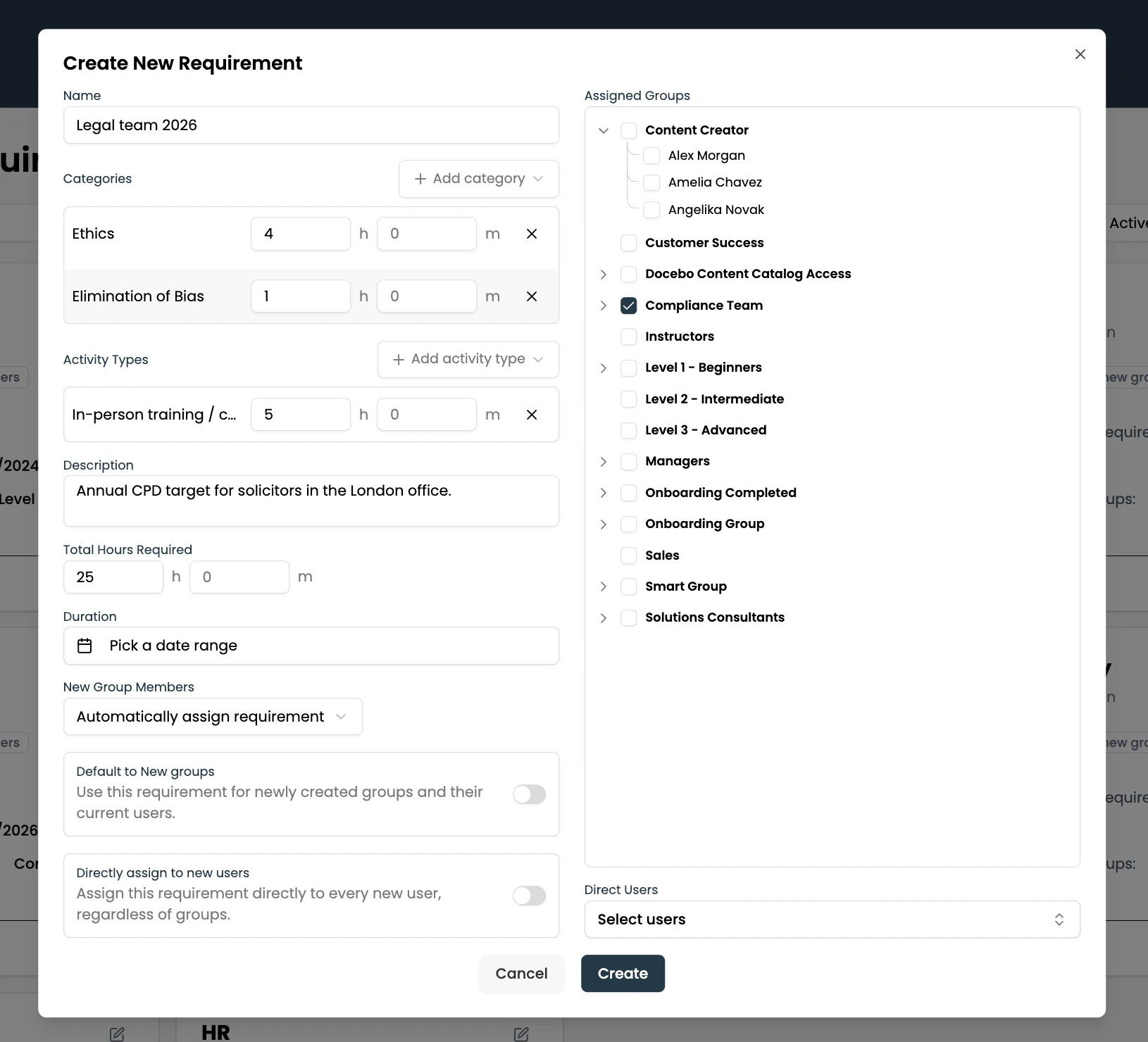The width and height of the screenshot is (1148, 1042).
Task: Open the Pick a date range field
Action: (x=311, y=646)
